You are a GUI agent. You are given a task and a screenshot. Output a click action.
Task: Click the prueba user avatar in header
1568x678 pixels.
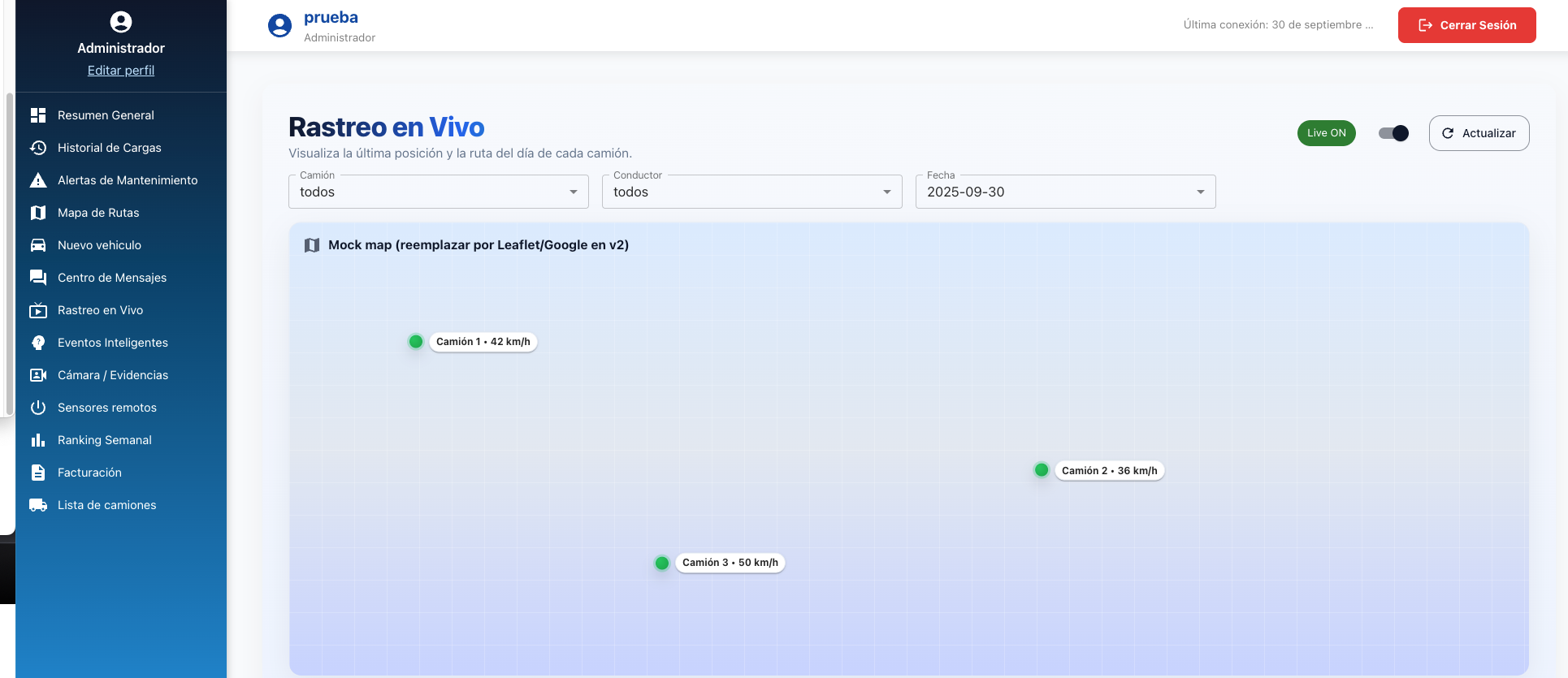point(279,26)
